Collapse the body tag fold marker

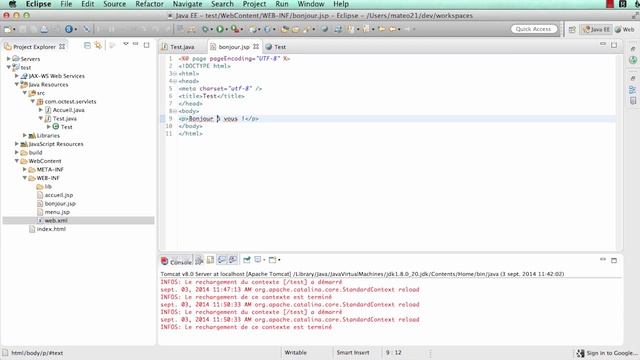click(x=175, y=111)
